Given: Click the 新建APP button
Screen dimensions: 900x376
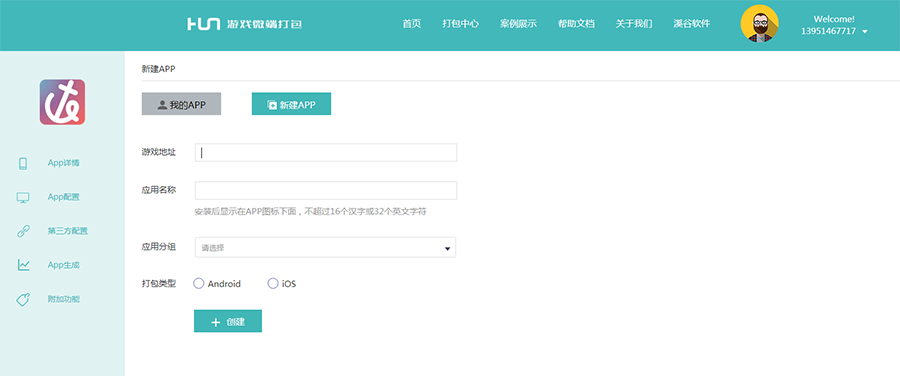Looking at the screenshot, I should point(291,104).
